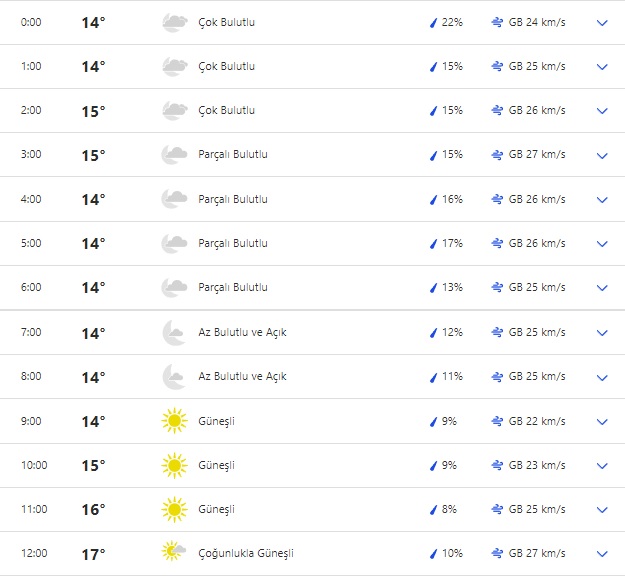
Task: Expand the 10:00 Güneşli row chevron
Action: point(602,465)
